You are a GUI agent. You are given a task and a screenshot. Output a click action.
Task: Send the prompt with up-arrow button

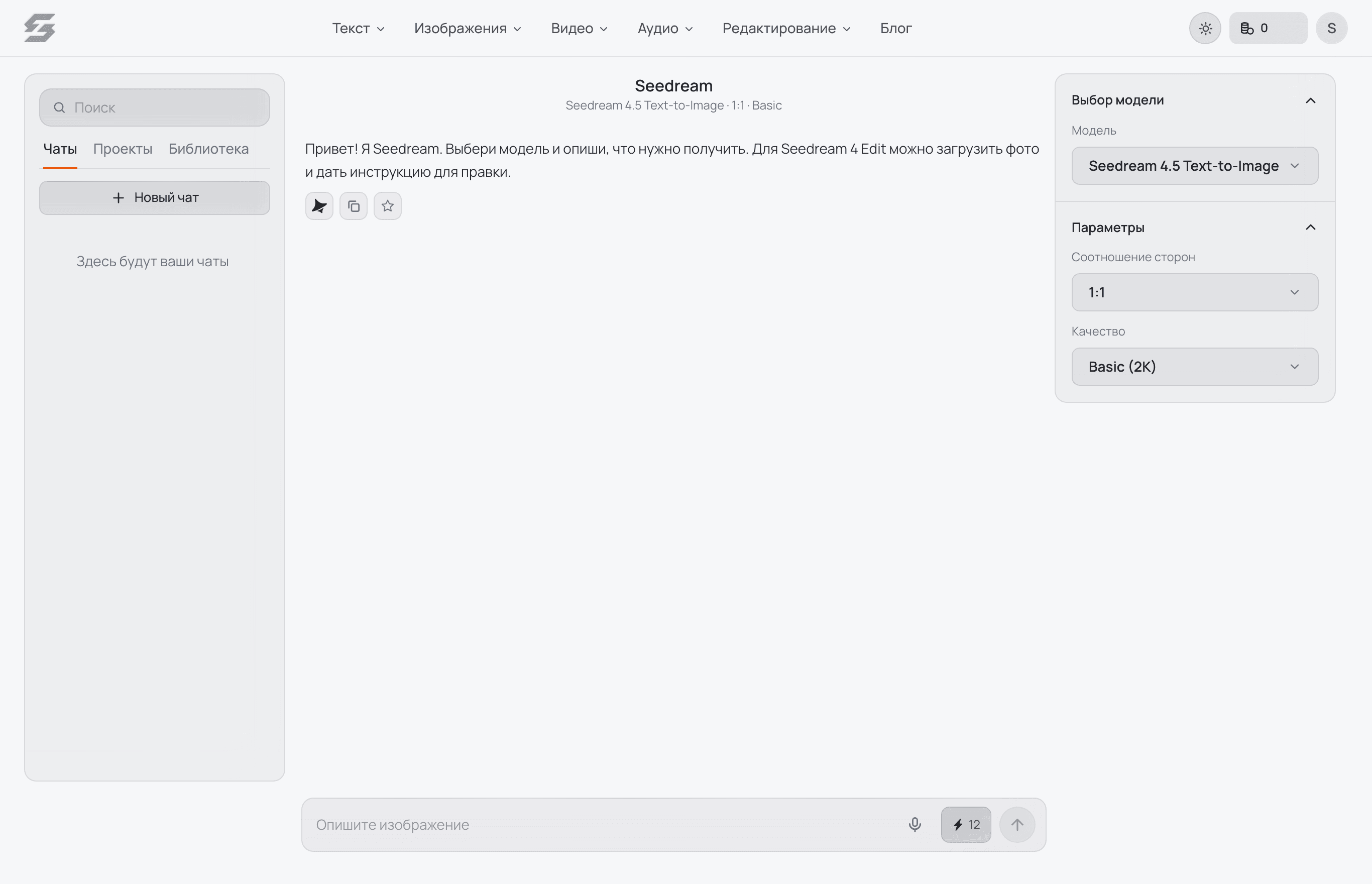[x=1017, y=825]
